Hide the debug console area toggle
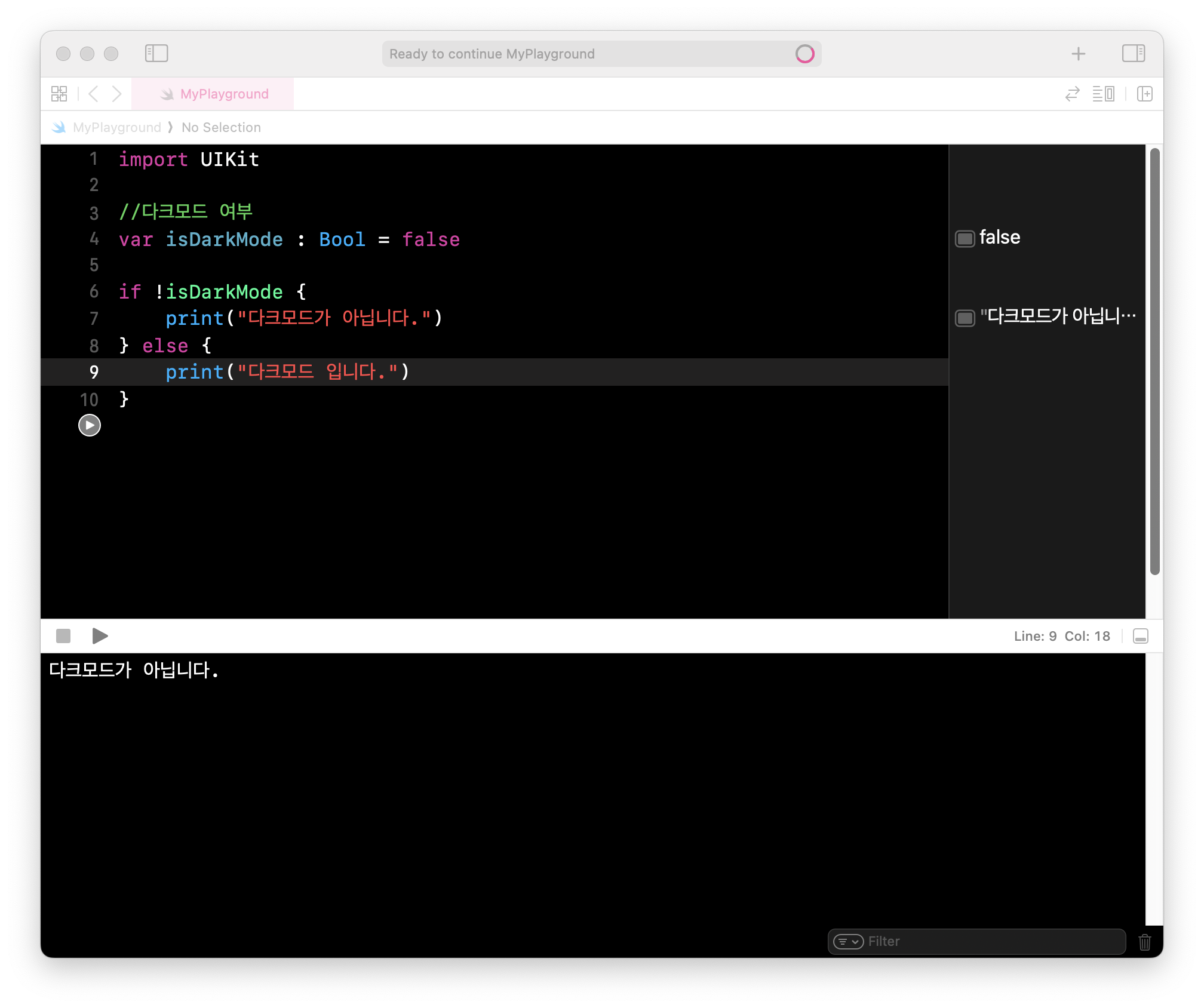This screenshot has height=1008, width=1204. click(1140, 636)
